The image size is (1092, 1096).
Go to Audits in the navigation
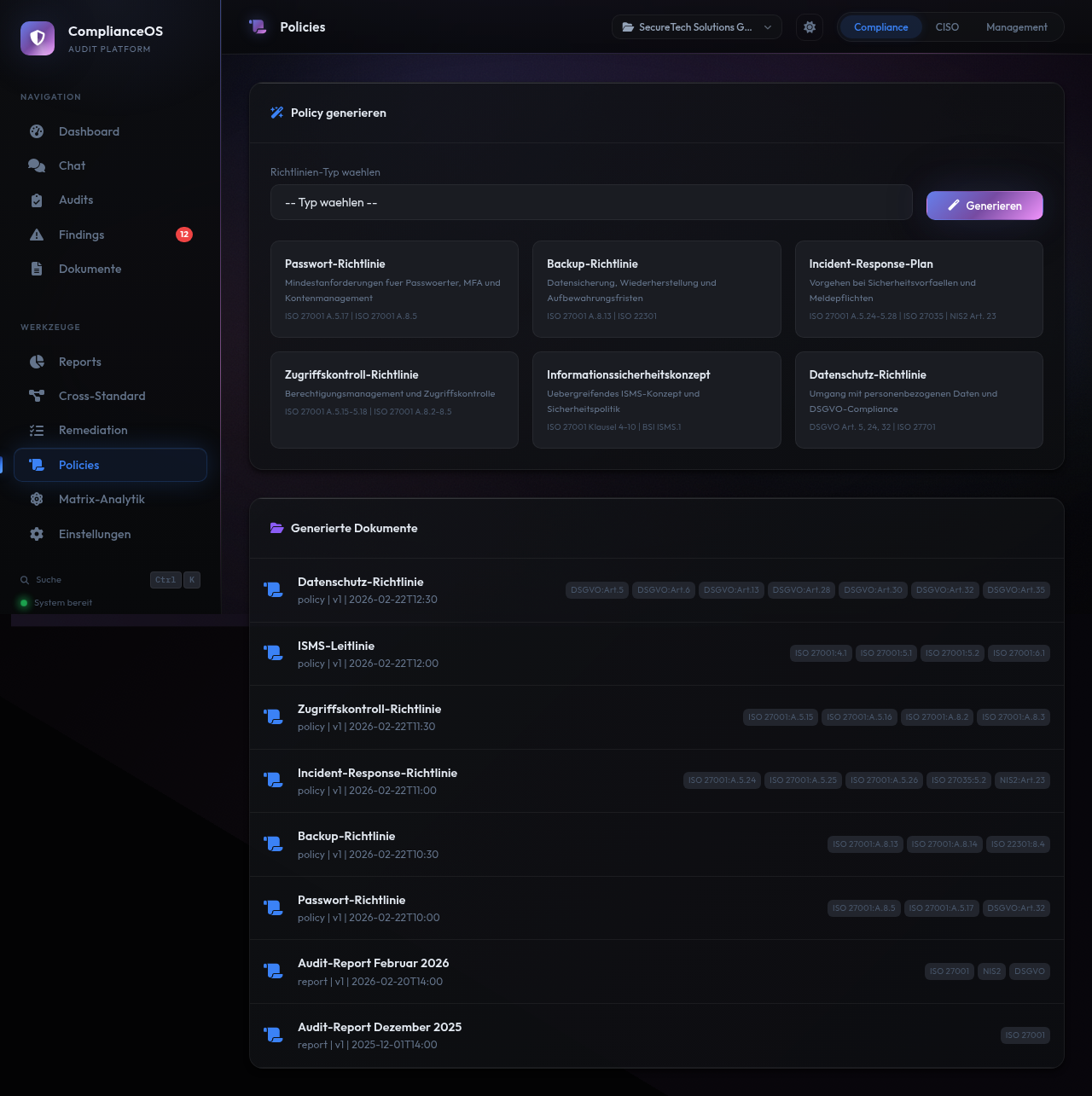(76, 200)
